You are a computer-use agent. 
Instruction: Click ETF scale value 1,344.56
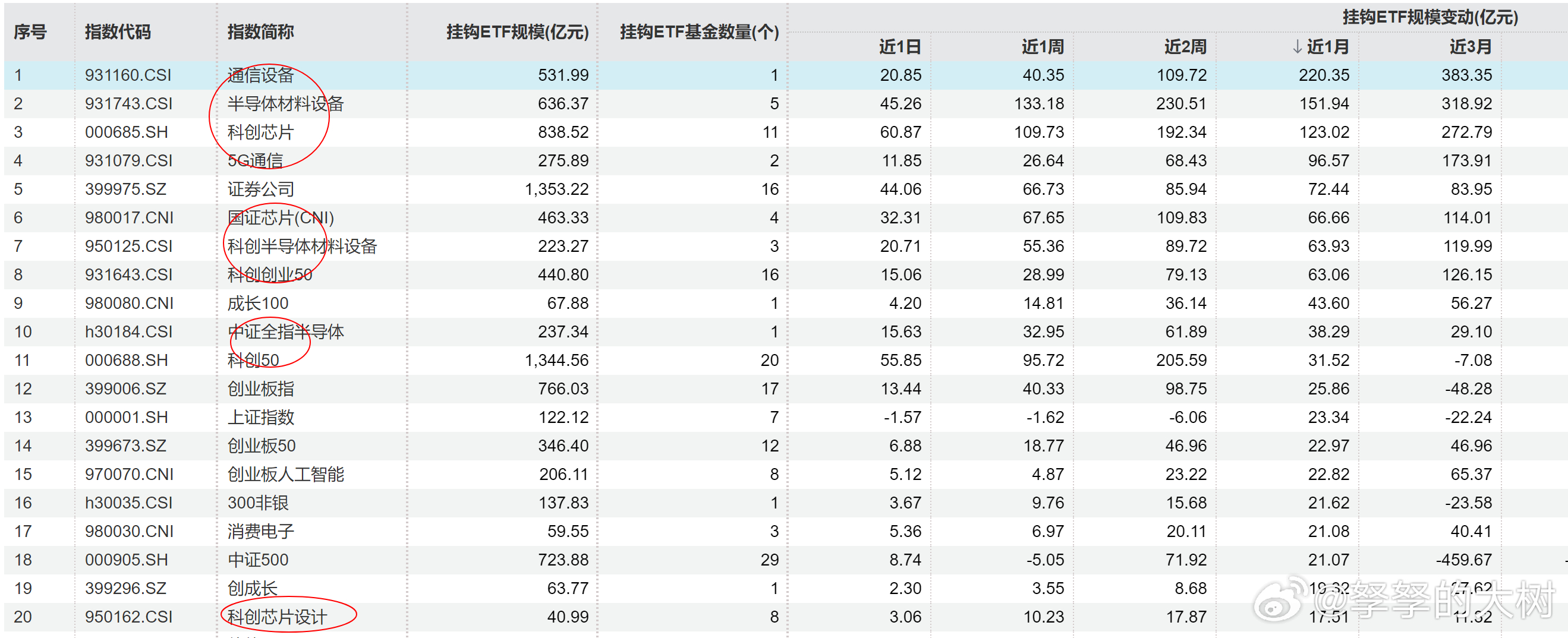pyautogui.click(x=556, y=360)
